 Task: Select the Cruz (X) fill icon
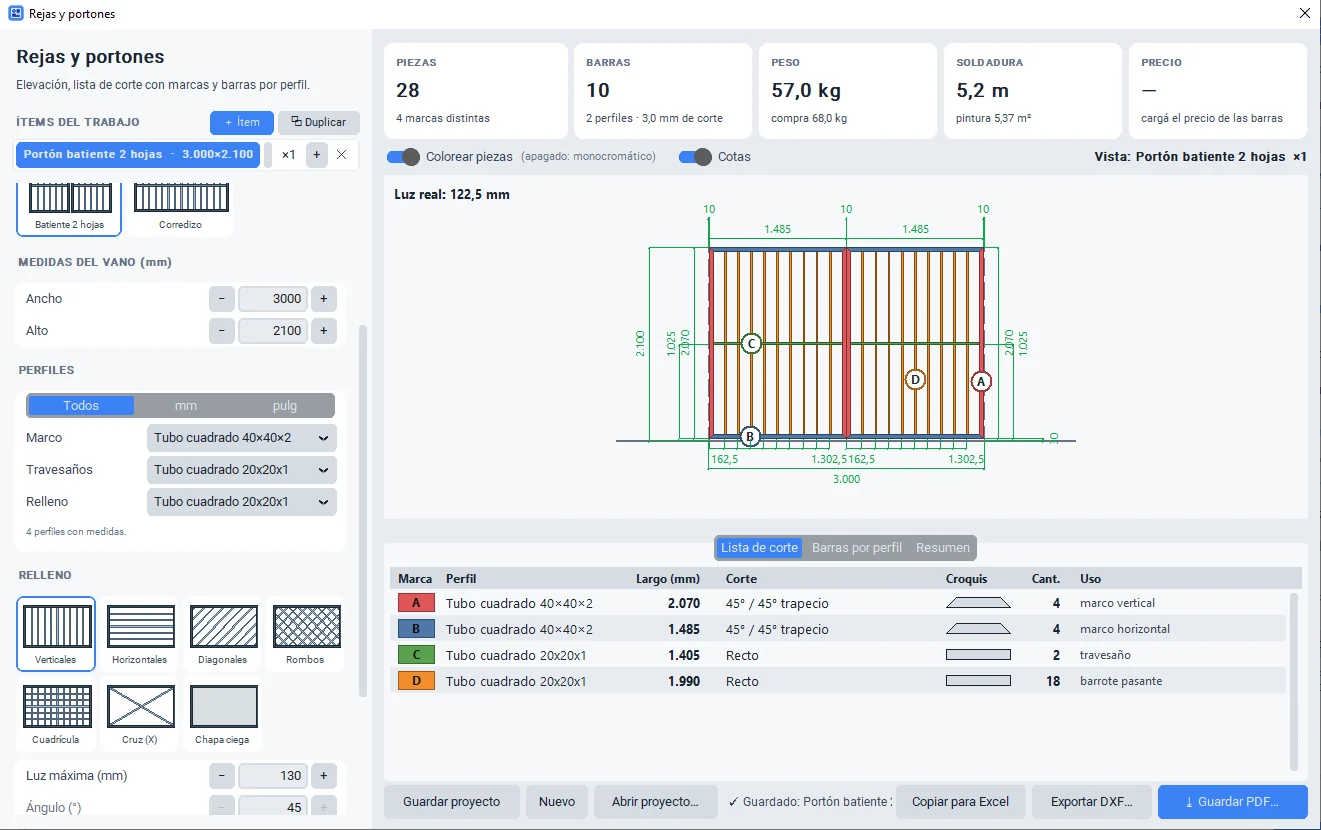139,714
